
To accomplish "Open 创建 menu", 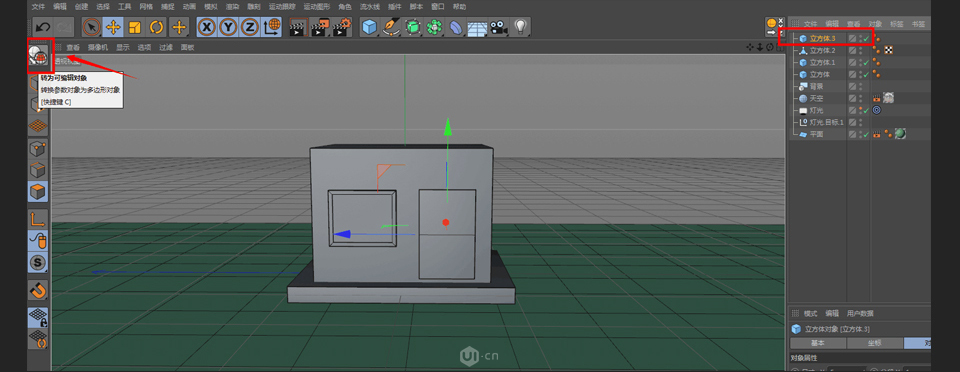I will click(81, 7).
